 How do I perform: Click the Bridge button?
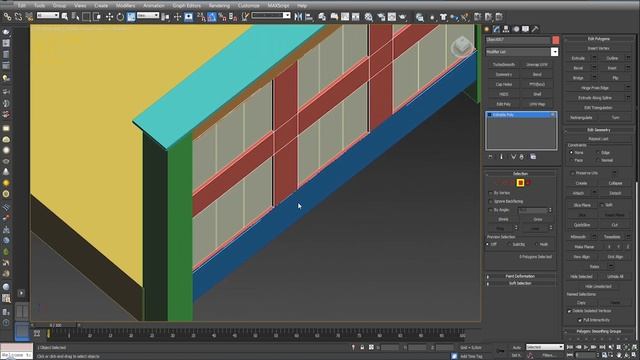pyautogui.click(x=578, y=78)
